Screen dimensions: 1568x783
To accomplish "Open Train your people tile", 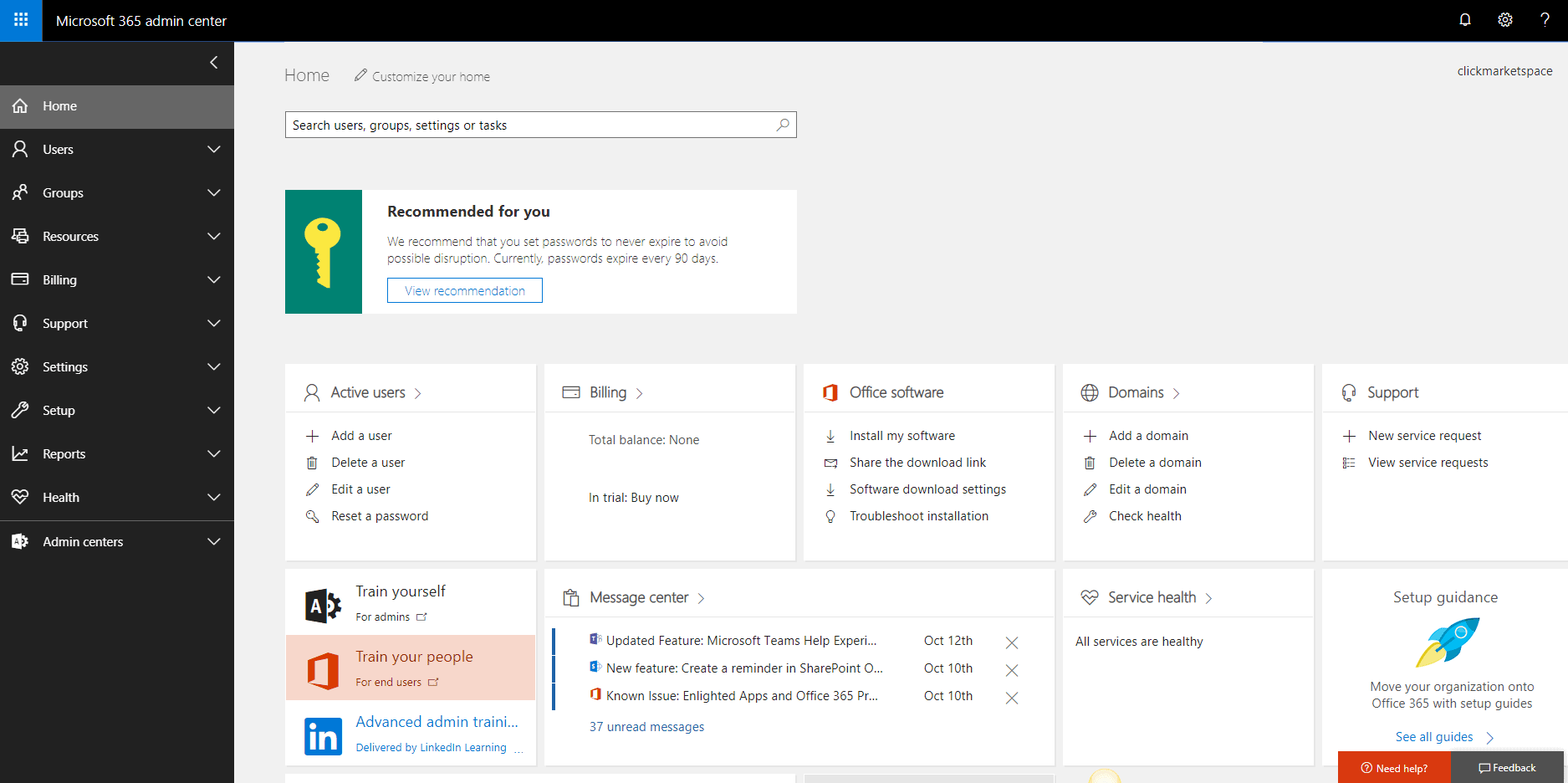I will pyautogui.click(x=411, y=668).
